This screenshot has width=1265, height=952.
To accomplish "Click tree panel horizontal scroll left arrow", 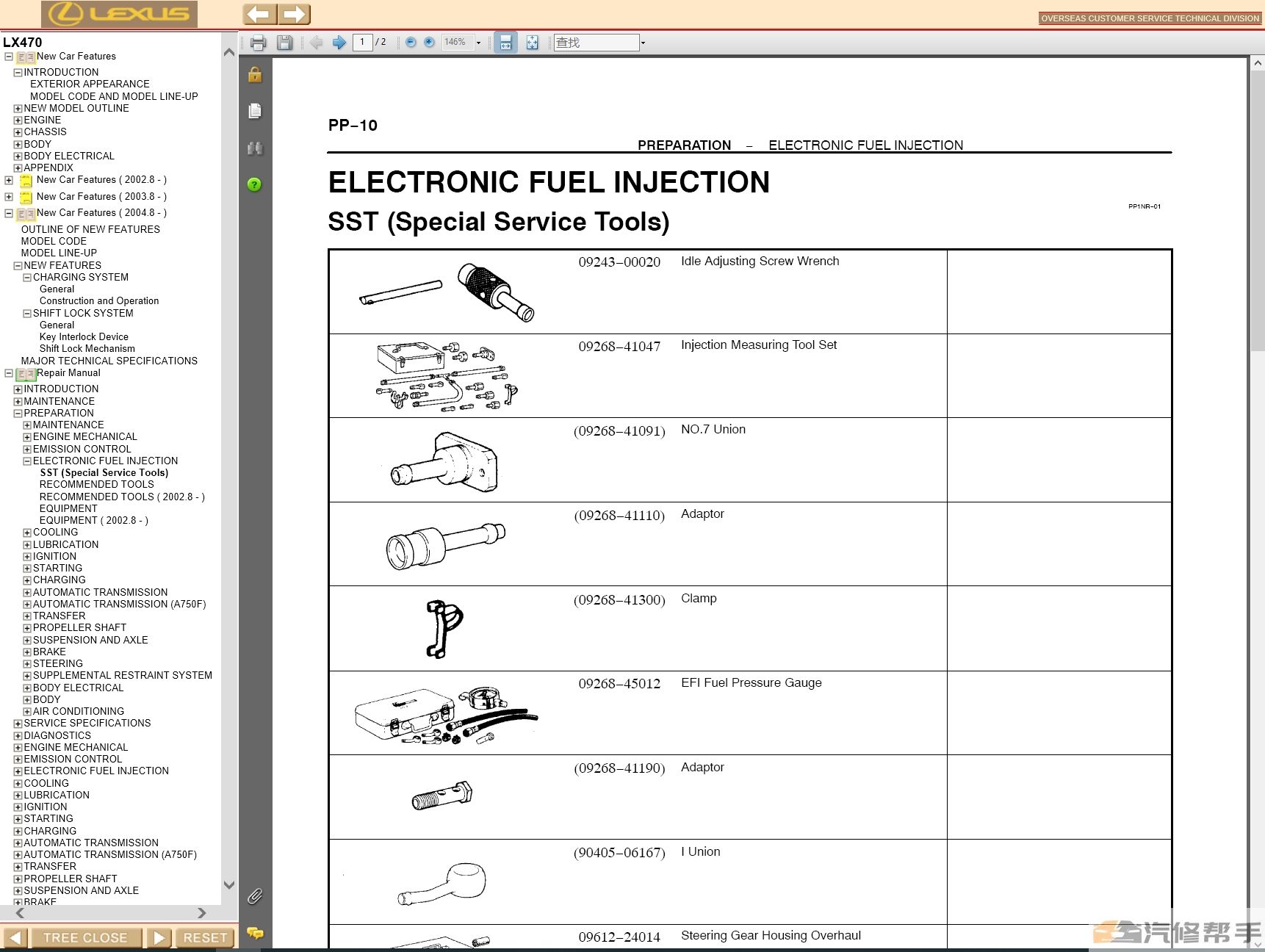I will pos(20,913).
